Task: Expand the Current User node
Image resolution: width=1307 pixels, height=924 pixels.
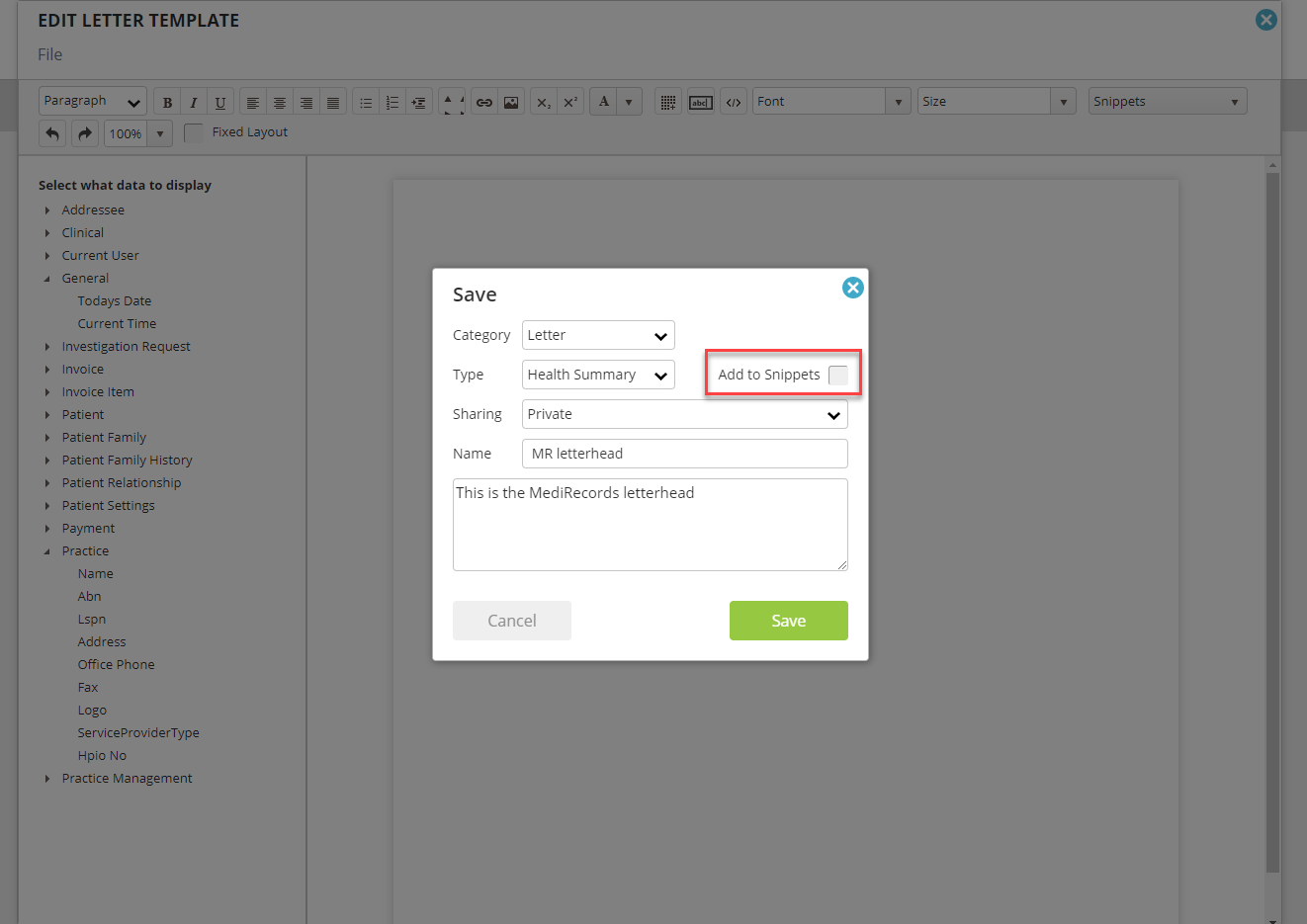Action: coord(47,256)
